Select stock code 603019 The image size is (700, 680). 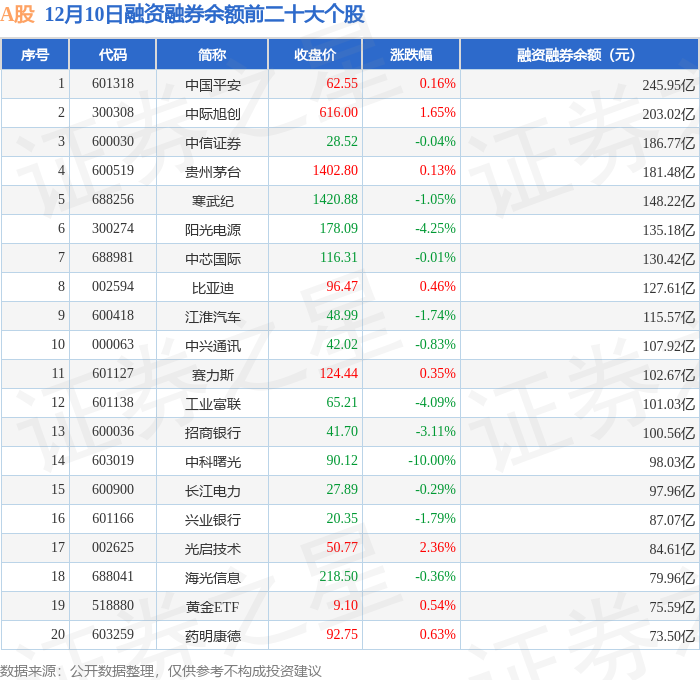click(113, 461)
